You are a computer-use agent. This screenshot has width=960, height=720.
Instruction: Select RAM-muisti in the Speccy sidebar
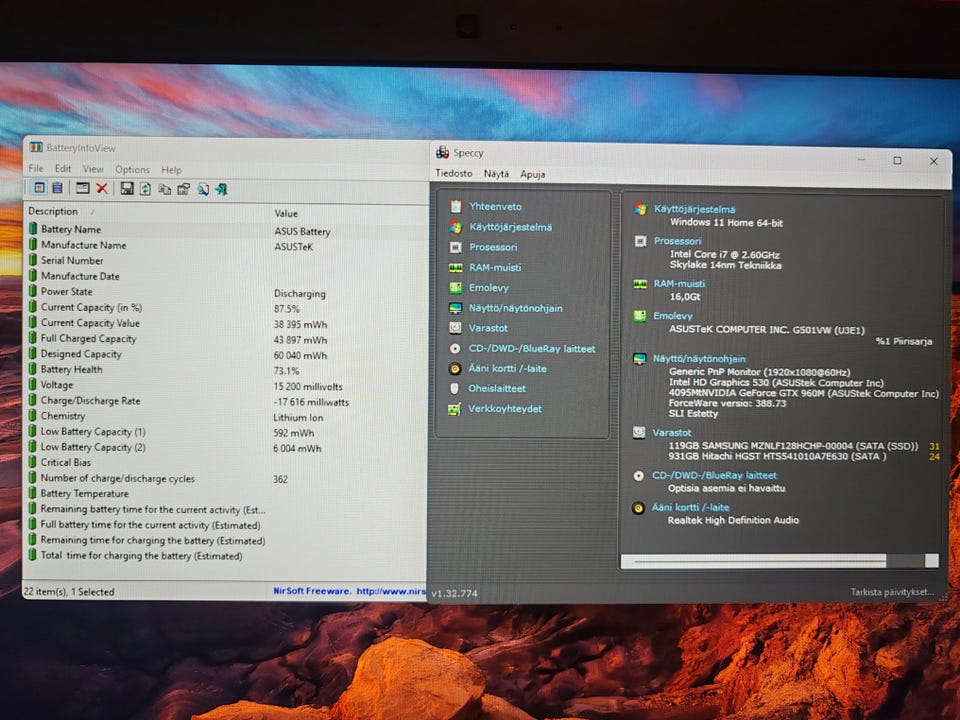495,268
